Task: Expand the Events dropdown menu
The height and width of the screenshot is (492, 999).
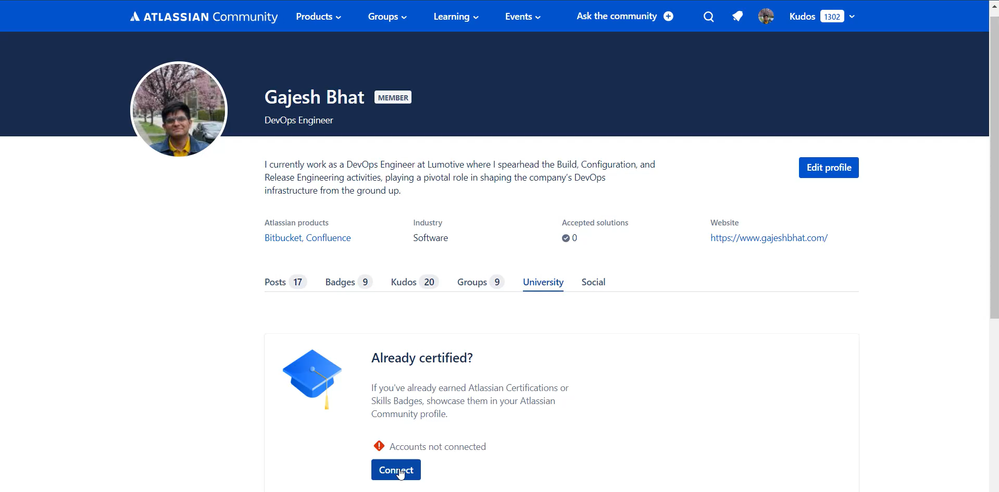Action: point(523,17)
